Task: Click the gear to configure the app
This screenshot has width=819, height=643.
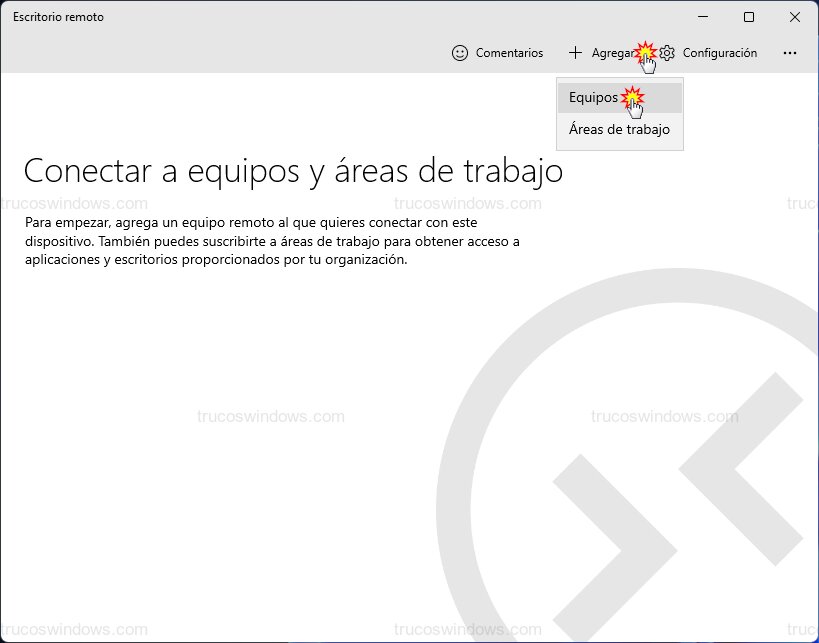Action: click(x=667, y=53)
